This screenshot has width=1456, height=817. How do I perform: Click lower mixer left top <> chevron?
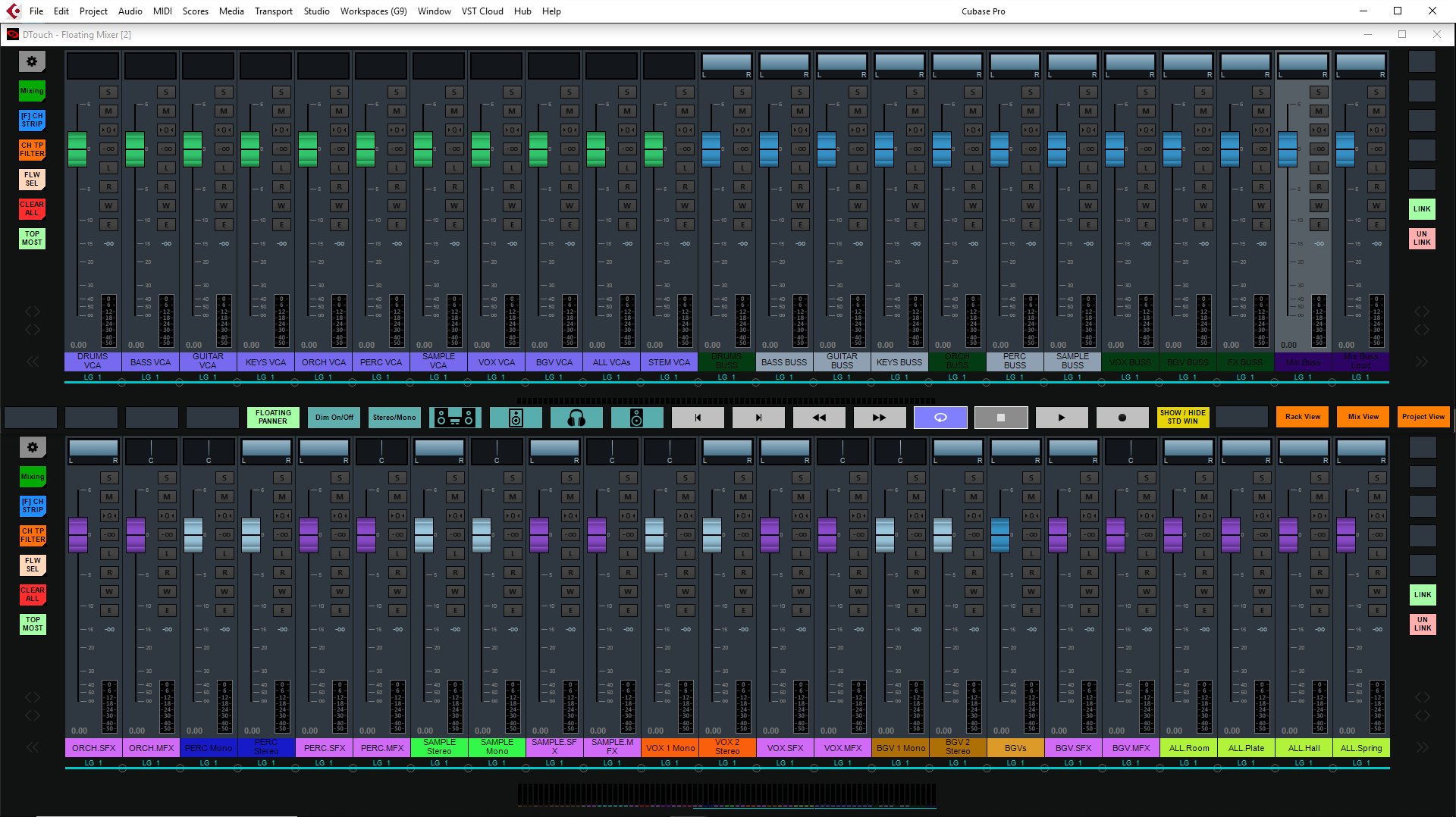32,697
